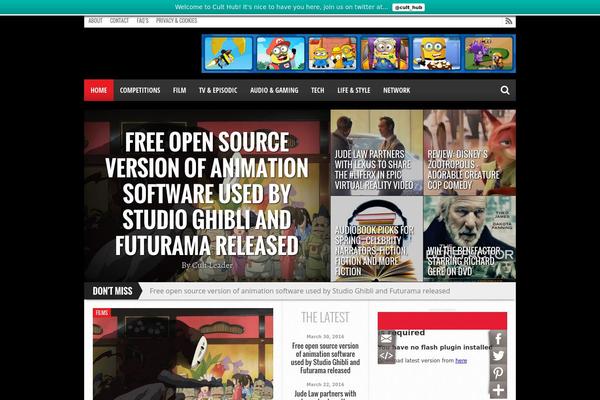The width and height of the screenshot is (600, 400).
Task: Share via the Pinterest icon
Action: (x=498, y=373)
